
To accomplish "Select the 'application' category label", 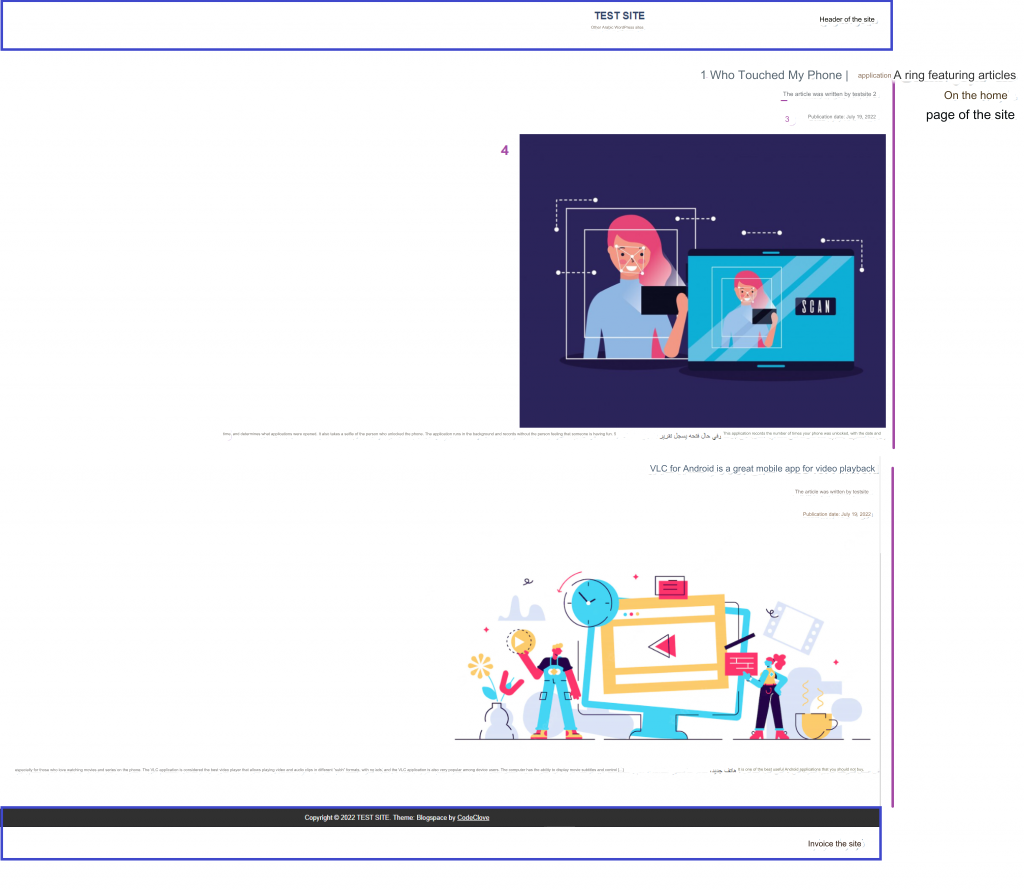I will (874, 76).
